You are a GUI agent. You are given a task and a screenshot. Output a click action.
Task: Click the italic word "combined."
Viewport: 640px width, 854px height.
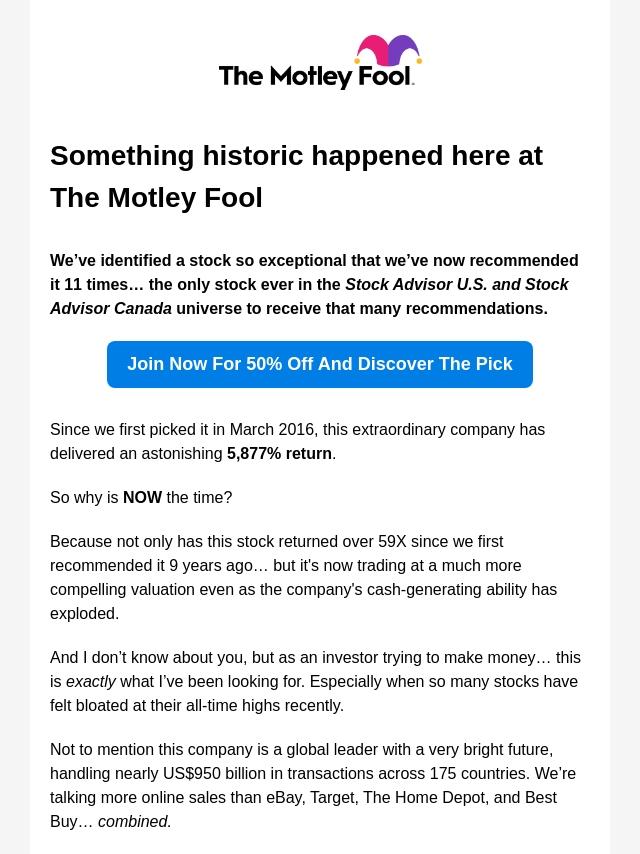coord(135,821)
